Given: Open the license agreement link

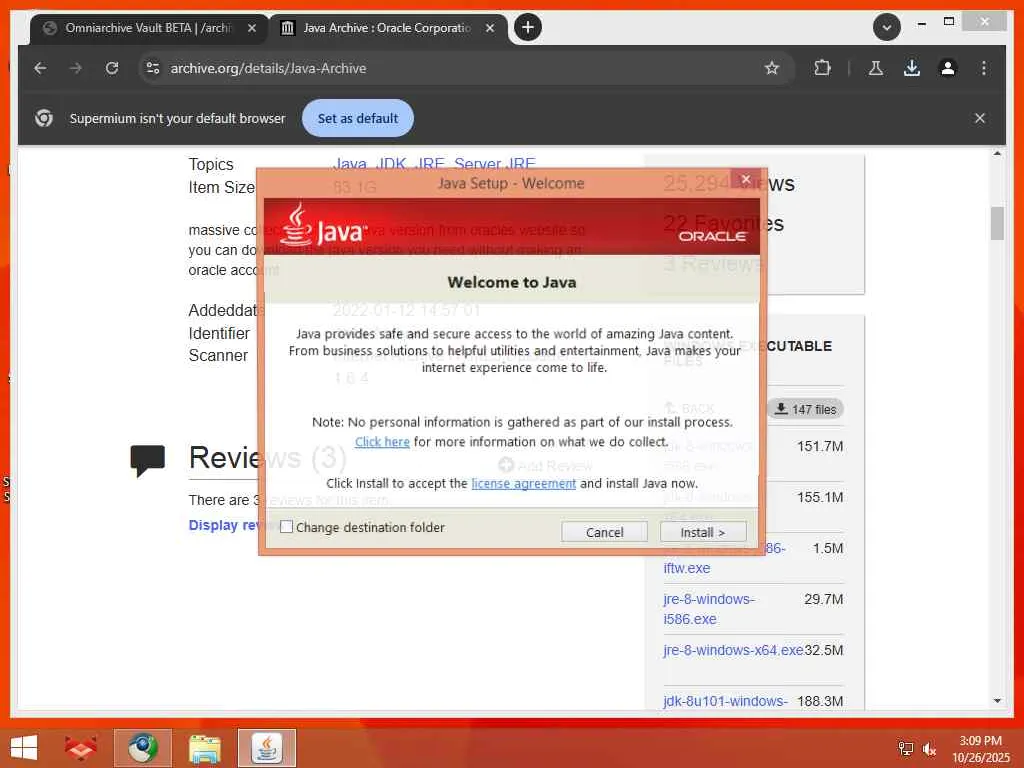Looking at the screenshot, I should [524, 483].
